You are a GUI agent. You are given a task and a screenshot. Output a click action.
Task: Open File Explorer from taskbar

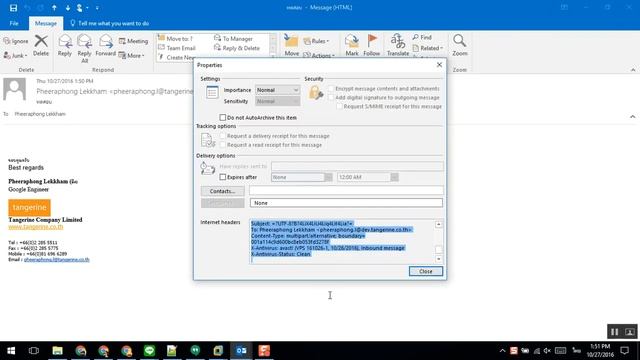point(58,351)
